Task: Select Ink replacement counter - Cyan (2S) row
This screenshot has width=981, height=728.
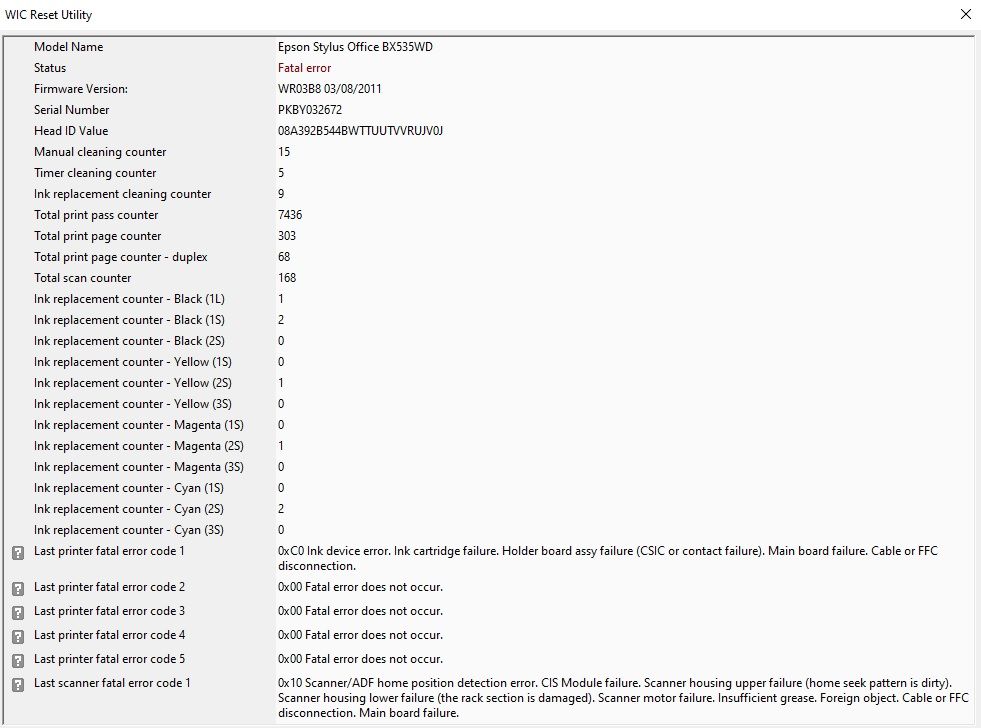Action: click(x=488, y=509)
